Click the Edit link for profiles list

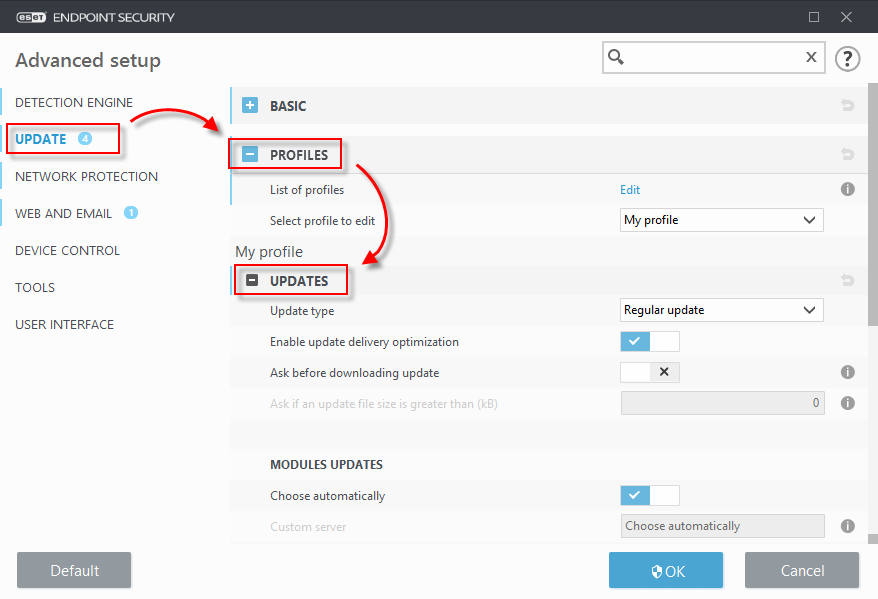(630, 190)
